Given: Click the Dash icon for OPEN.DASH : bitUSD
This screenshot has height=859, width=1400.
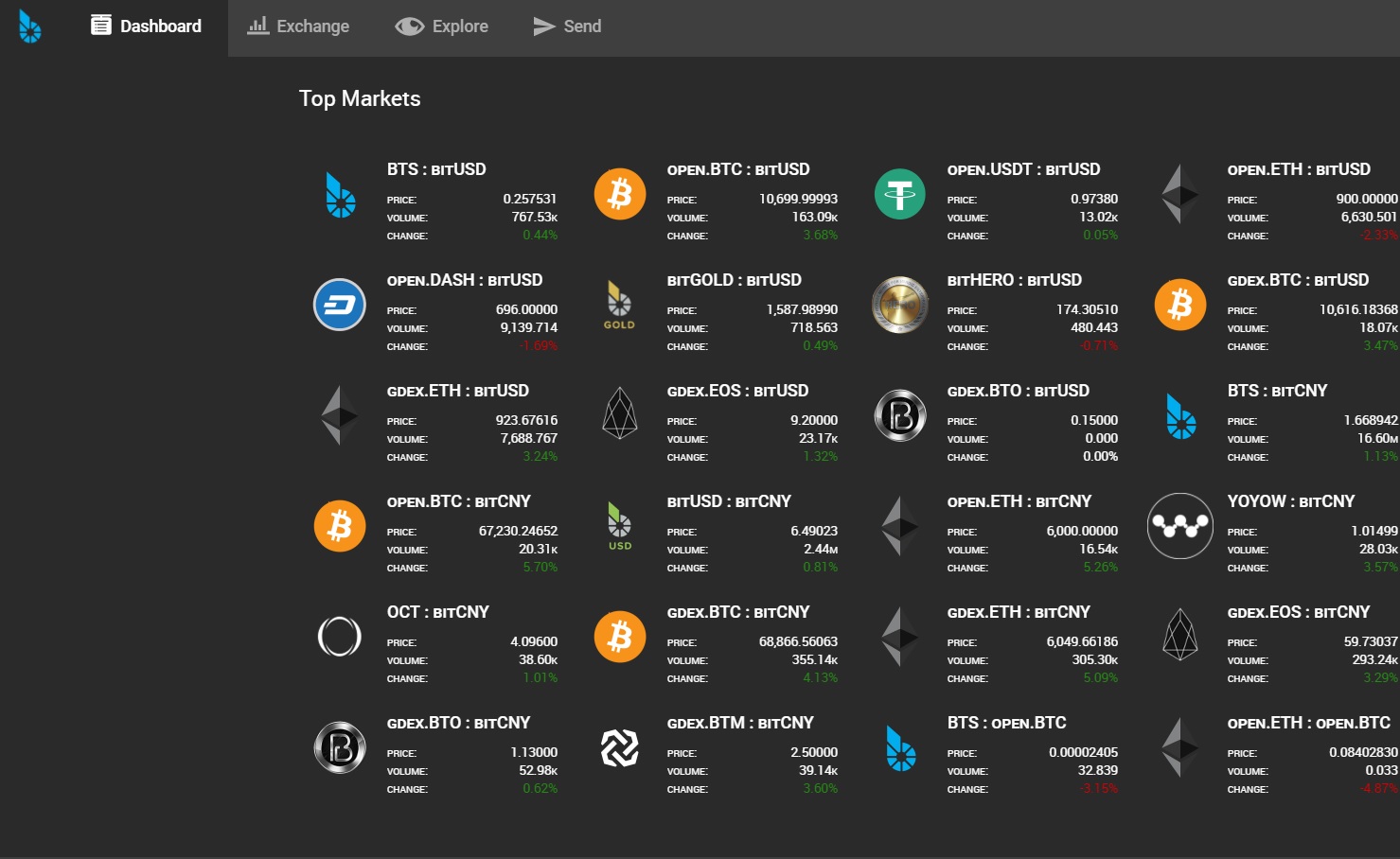Looking at the screenshot, I should coord(340,305).
